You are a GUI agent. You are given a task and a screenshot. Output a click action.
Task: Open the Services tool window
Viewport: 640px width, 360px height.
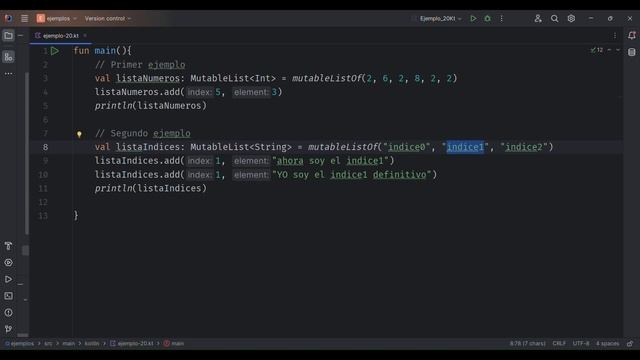pos(8,262)
